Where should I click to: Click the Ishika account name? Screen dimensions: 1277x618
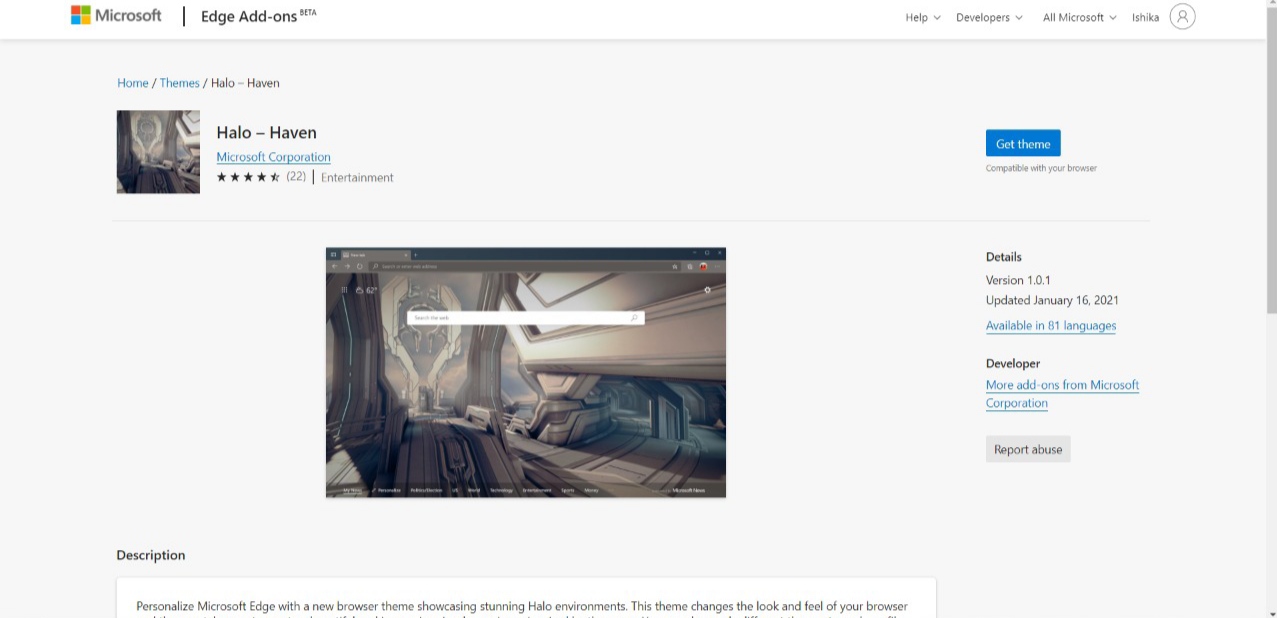click(1145, 17)
